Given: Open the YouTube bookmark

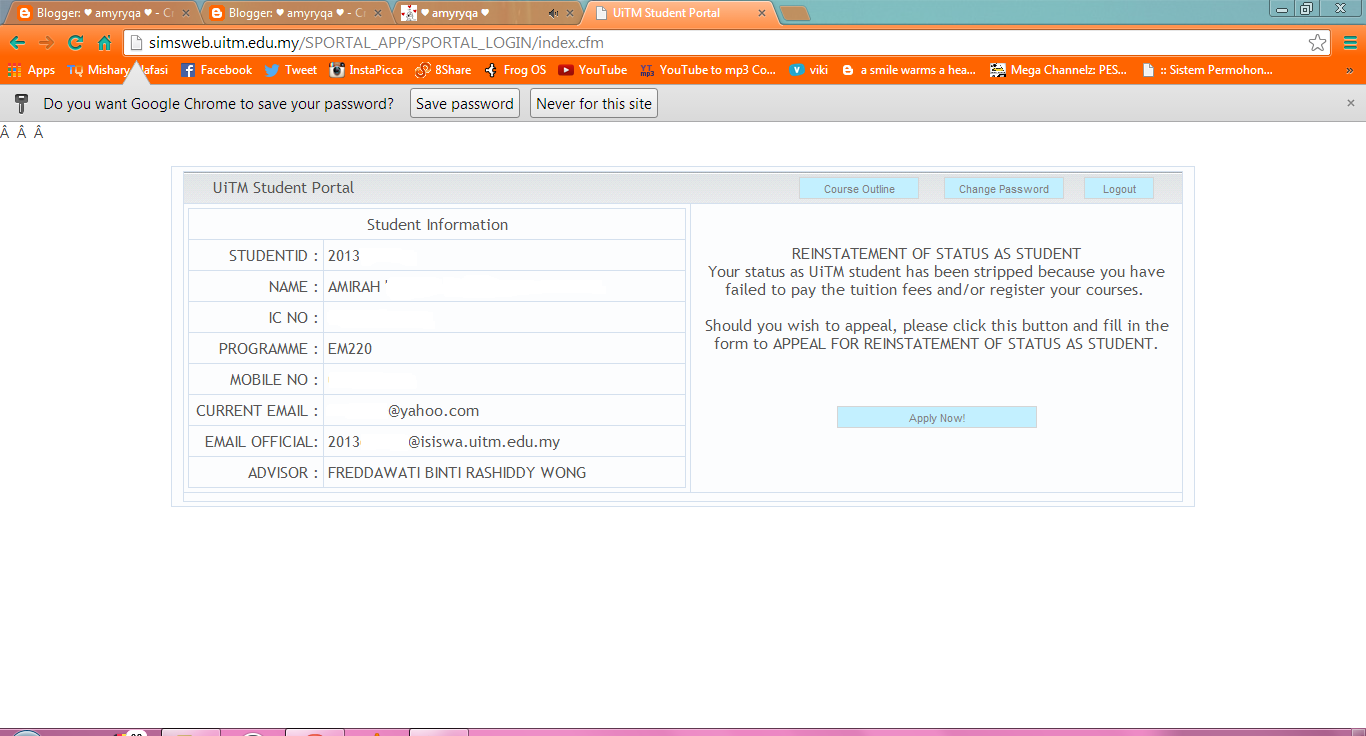Looking at the screenshot, I should 593,70.
